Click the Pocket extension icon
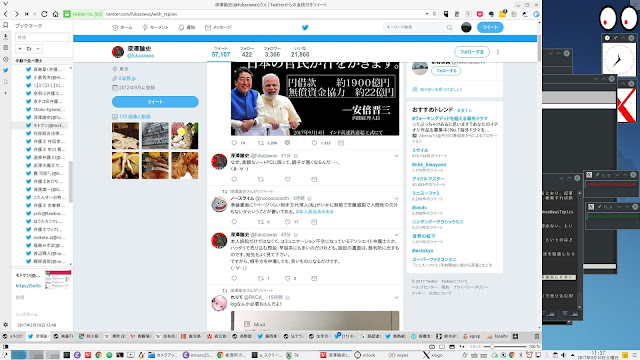Screen dimensions: 640x360 coord(480,14)
